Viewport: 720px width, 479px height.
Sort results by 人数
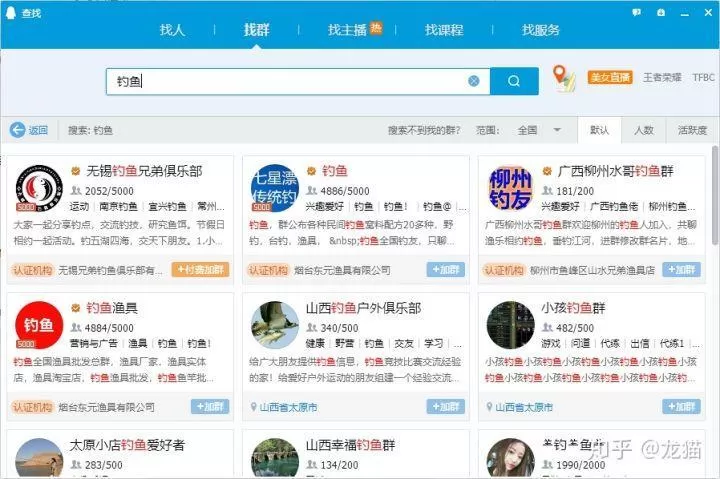pos(643,130)
